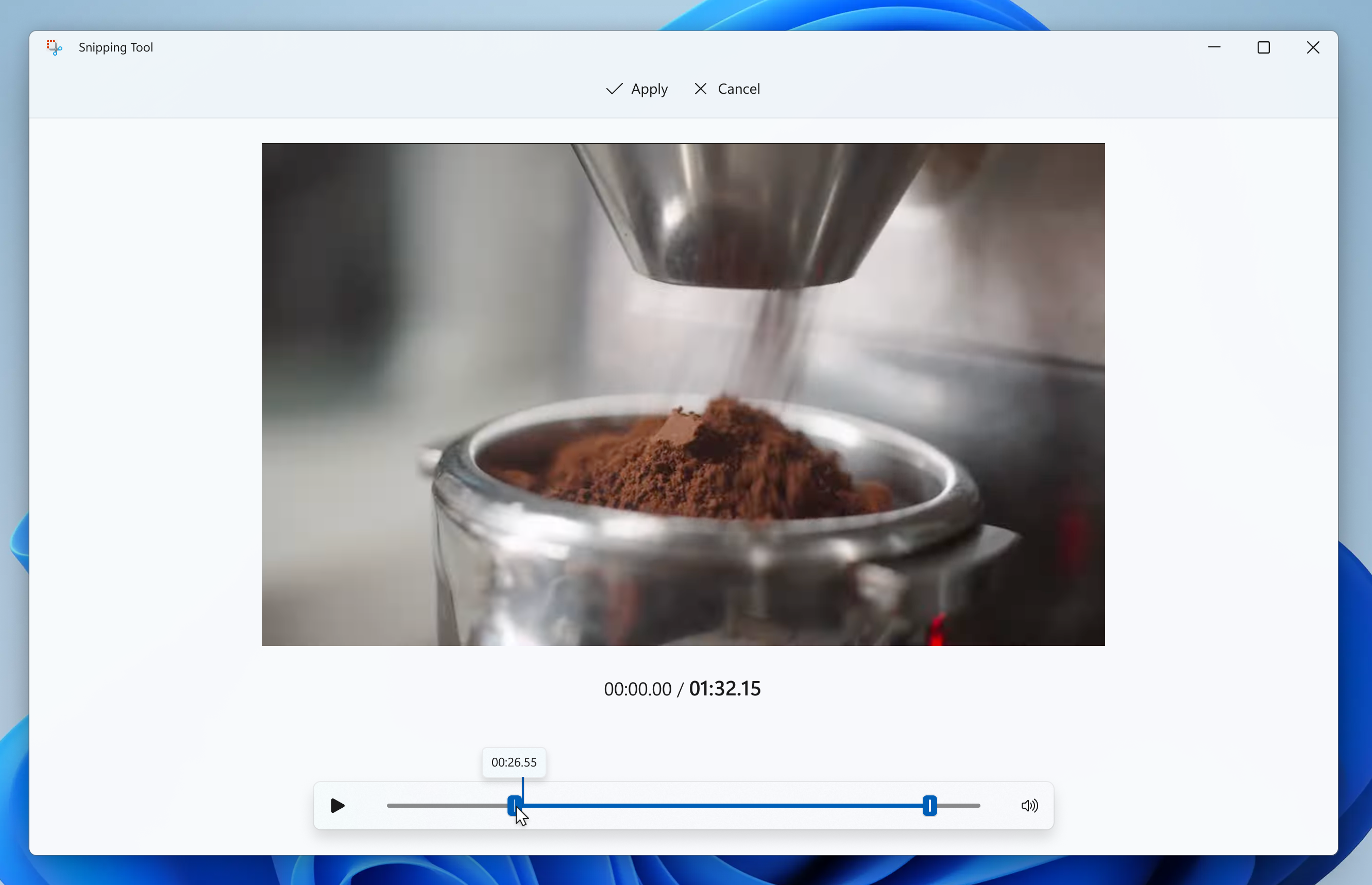Click the current video thumbnail frame
This screenshot has width=1372, height=885.
pos(684,394)
